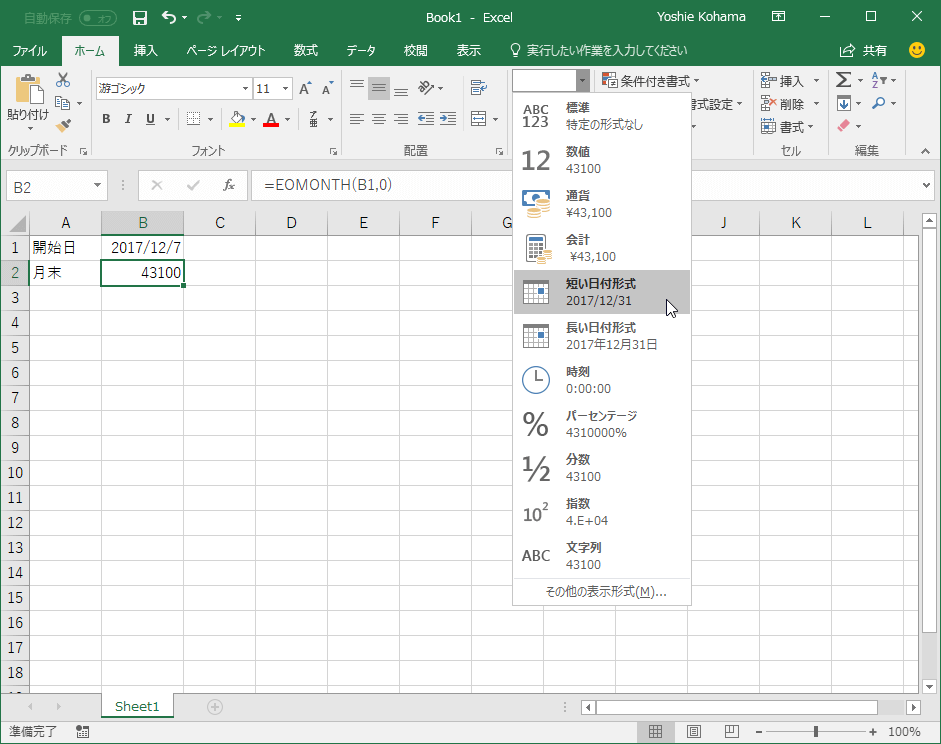Image resolution: width=941 pixels, height=744 pixels.
Task: Open the font group dialog launcher
Action: coord(333,152)
